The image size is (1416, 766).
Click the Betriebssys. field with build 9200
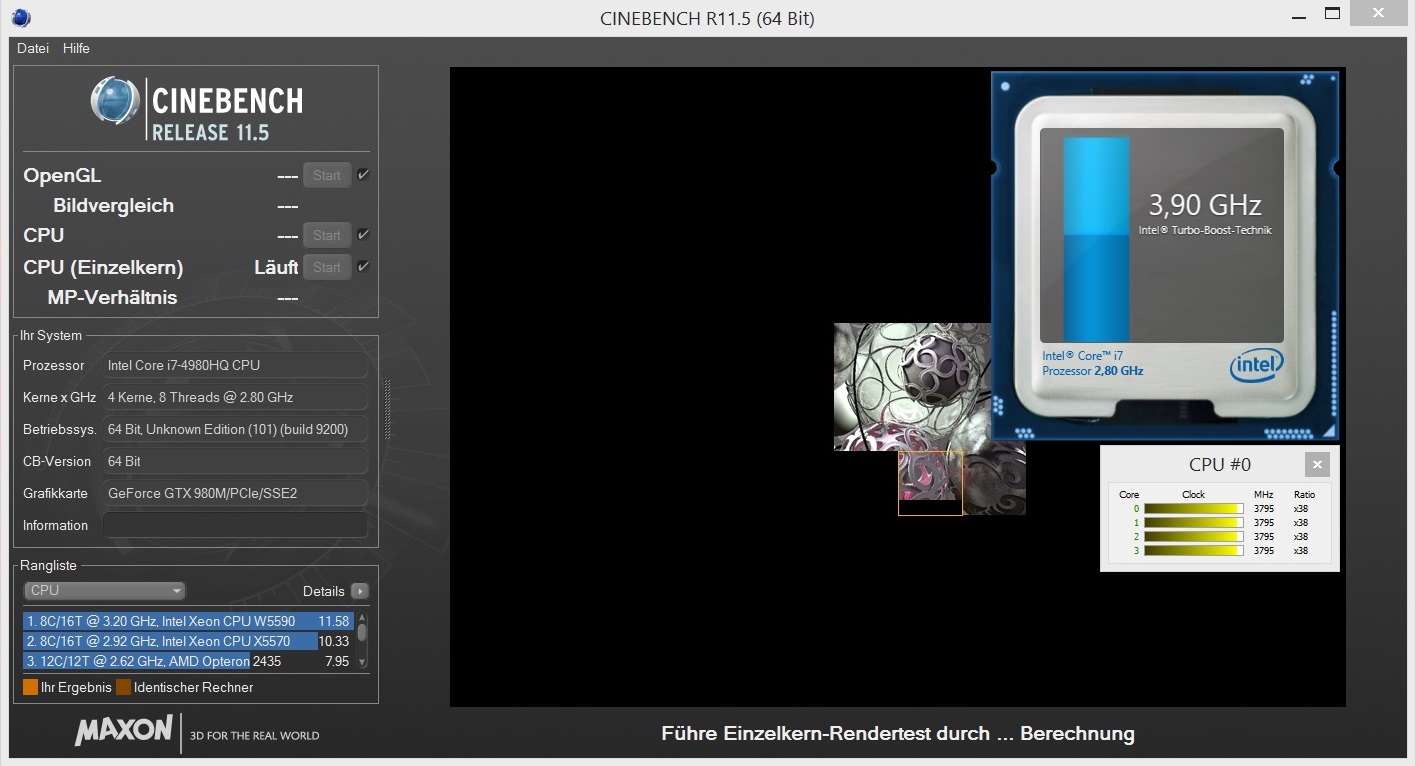[235, 429]
